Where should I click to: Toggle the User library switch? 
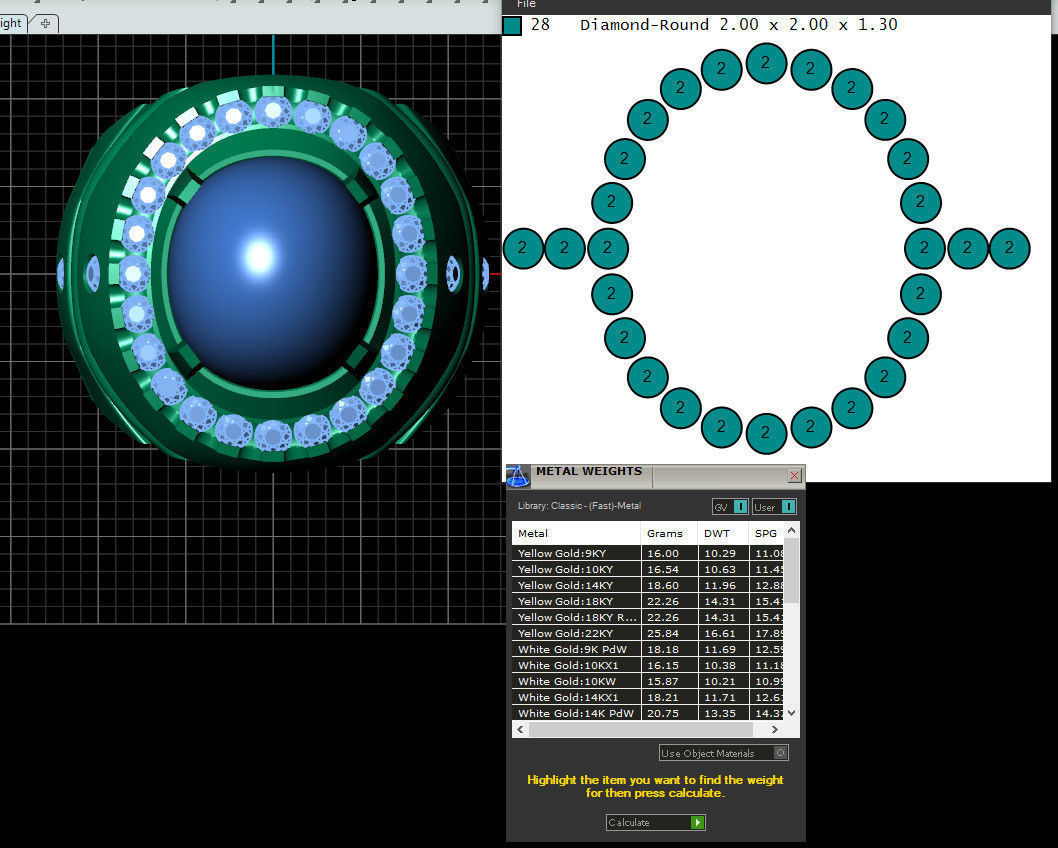(775, 507)
